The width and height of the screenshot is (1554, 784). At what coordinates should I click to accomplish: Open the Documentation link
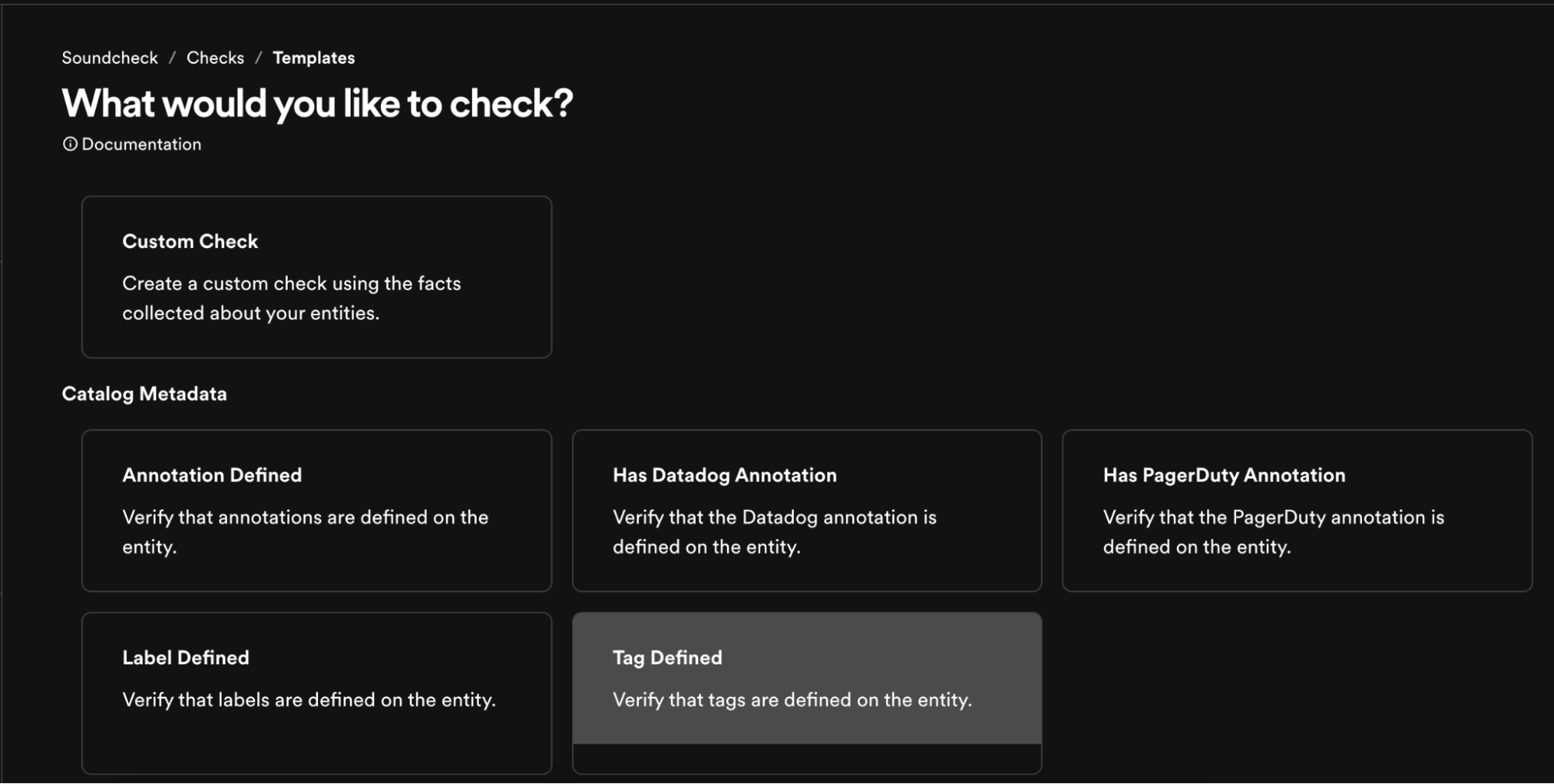coord(141,144)
